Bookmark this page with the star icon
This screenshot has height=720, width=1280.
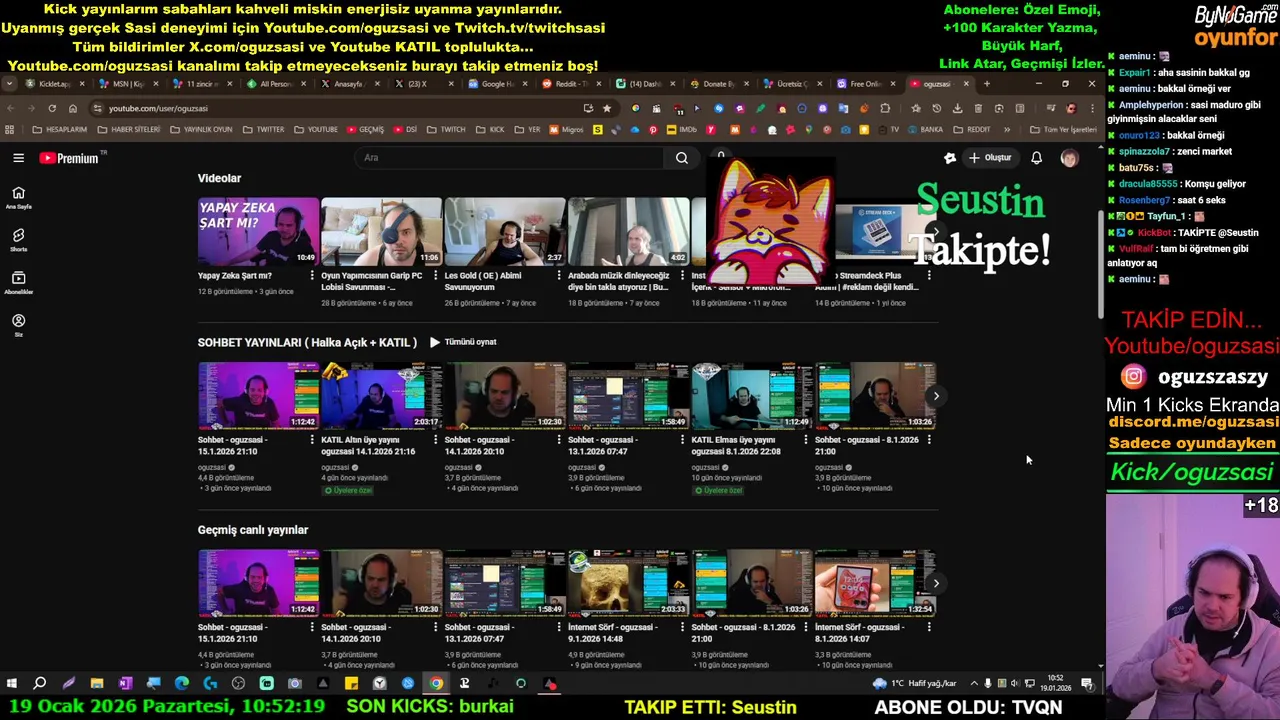(606, 108)
